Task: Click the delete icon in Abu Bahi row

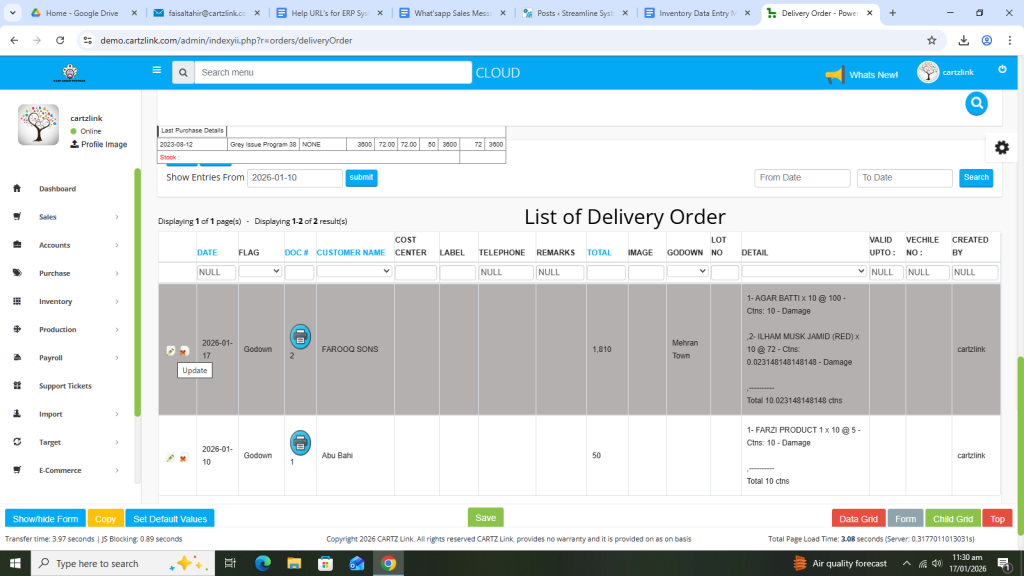Action: pos(183,458)
